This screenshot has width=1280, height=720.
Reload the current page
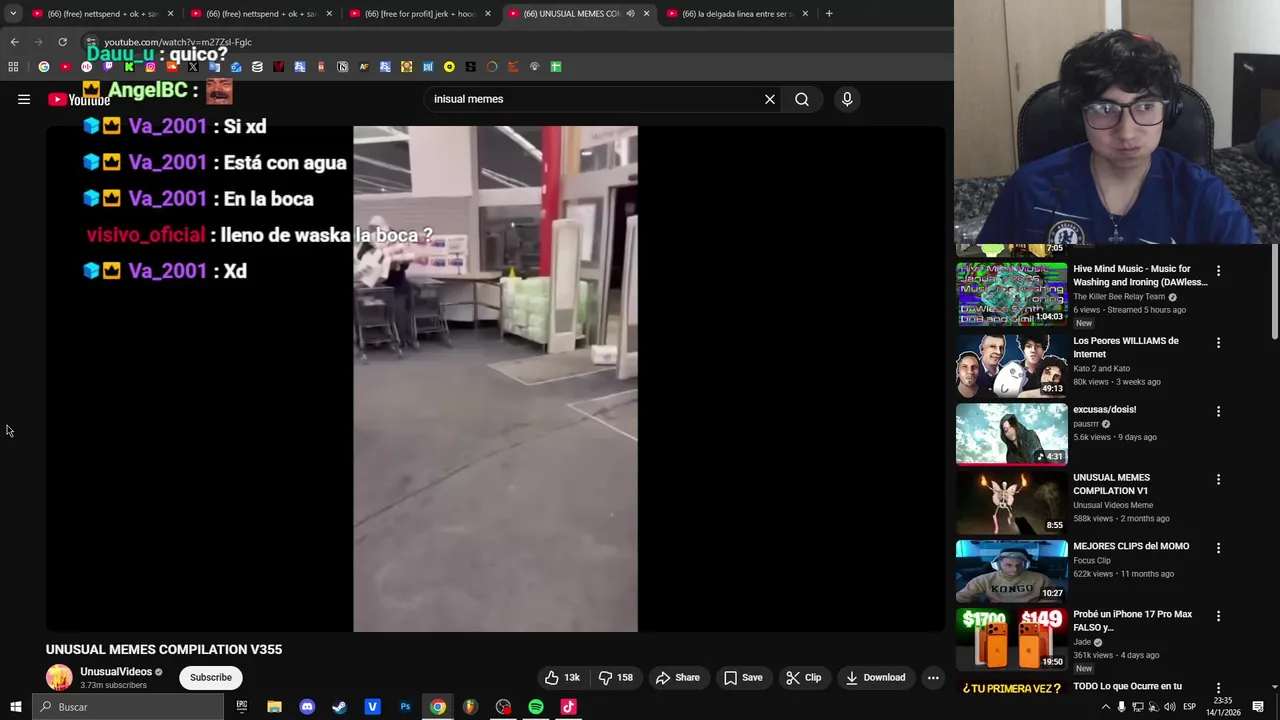point(62,42)
